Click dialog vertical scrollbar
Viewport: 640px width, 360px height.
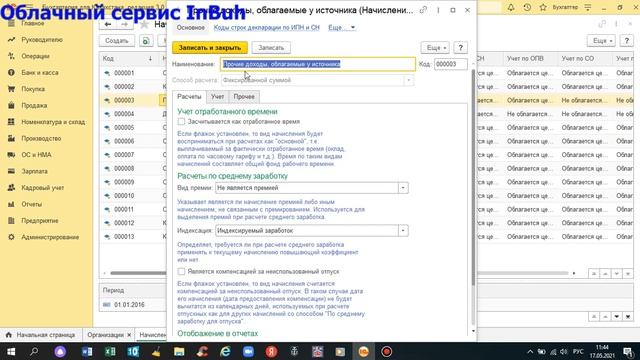click(x=473, y=176)
